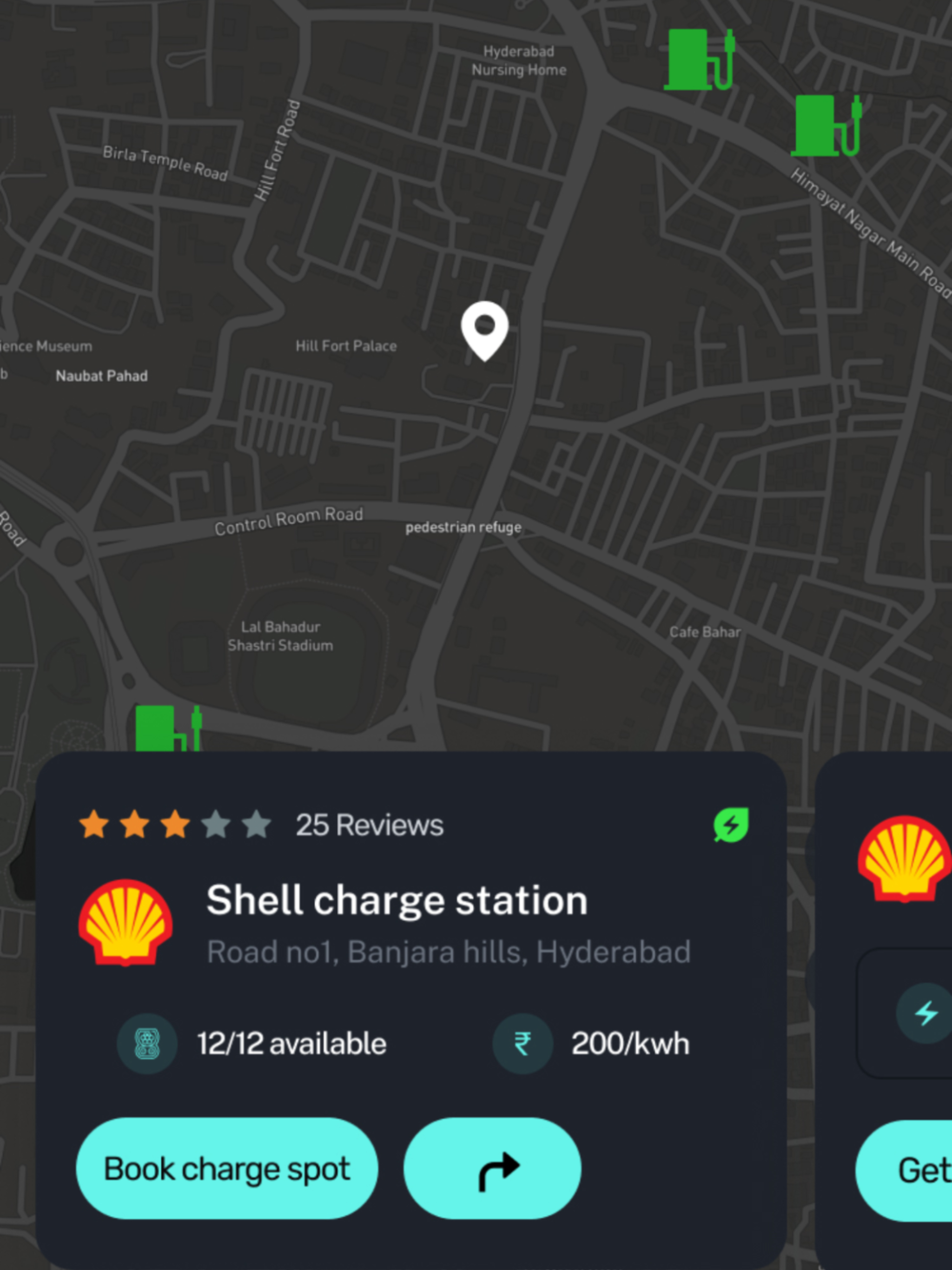The image size is (952, 1270).
Task: Click the lightning bolt icon on the next card
Action: (925, 1013)
